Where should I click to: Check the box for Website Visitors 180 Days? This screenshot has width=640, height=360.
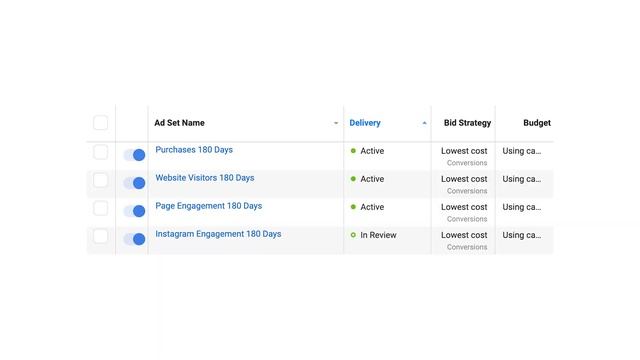click(x=100, y=180)
